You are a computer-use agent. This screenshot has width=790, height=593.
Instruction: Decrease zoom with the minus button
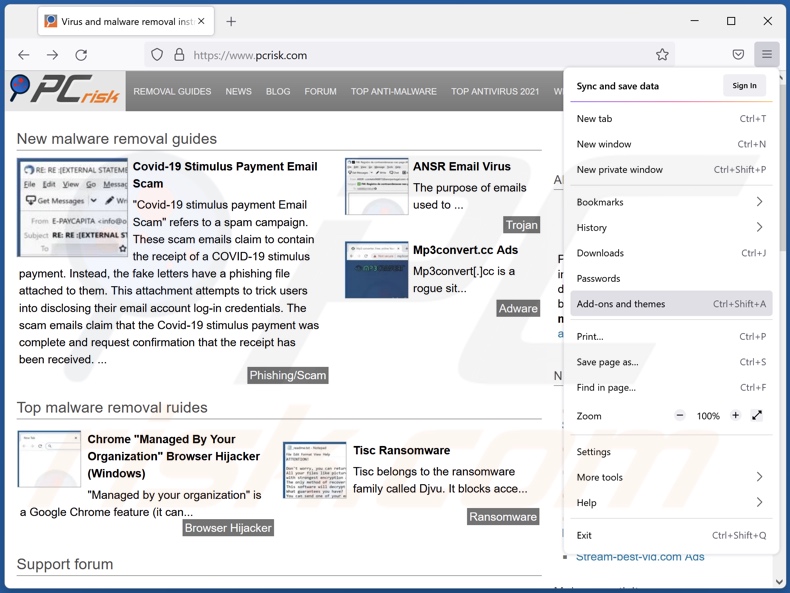click(680, 415)
